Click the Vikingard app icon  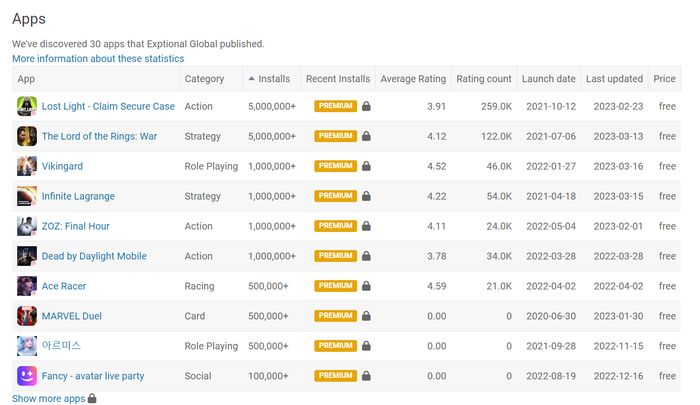[x=27, y=166]
